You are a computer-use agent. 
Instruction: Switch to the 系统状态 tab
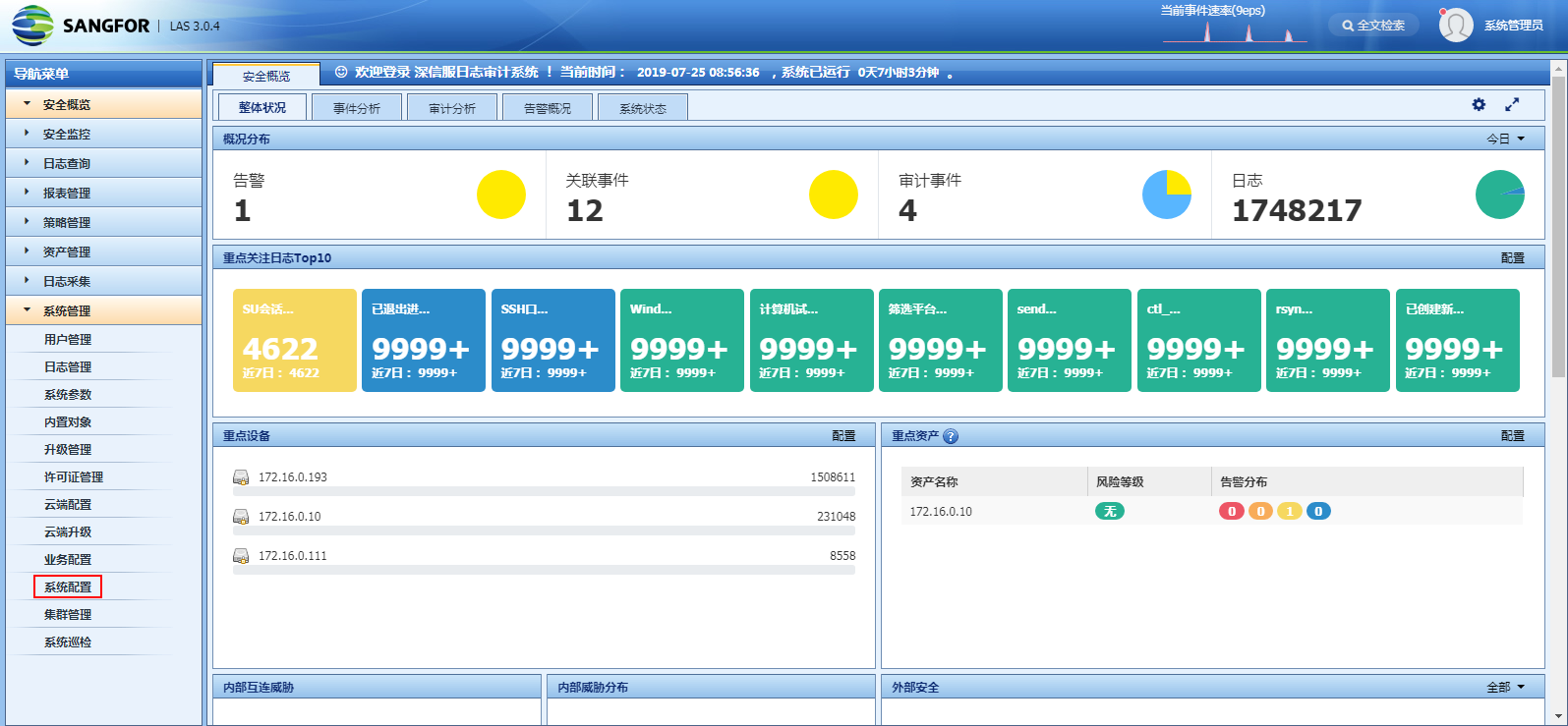pos(643,108)
